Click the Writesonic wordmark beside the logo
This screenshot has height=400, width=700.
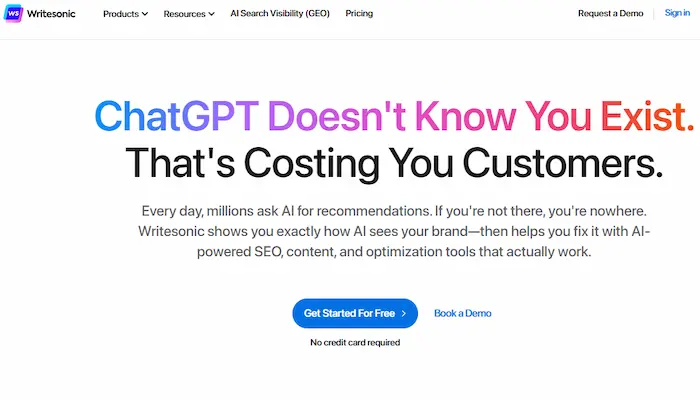(x=51, y=14)
